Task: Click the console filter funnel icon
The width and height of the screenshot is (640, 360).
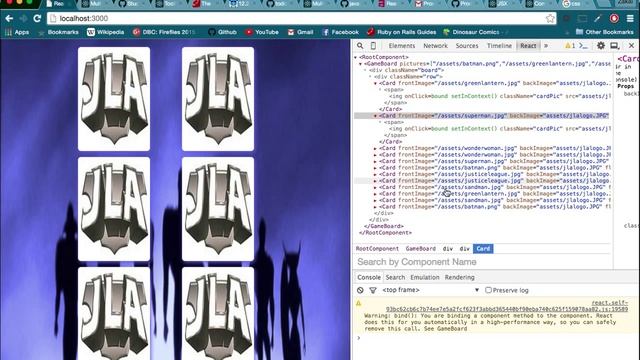Action: coord(373,290)
